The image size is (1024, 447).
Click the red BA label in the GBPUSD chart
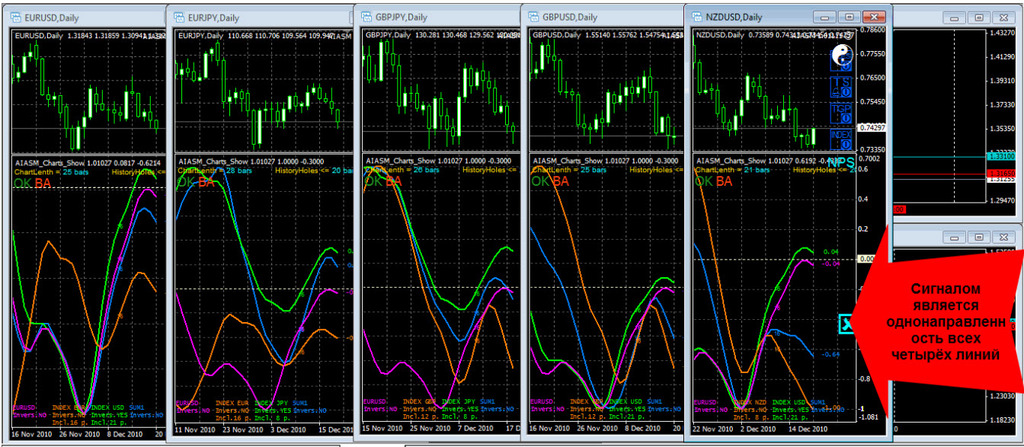pyautogui.click(x=561, y=181)
